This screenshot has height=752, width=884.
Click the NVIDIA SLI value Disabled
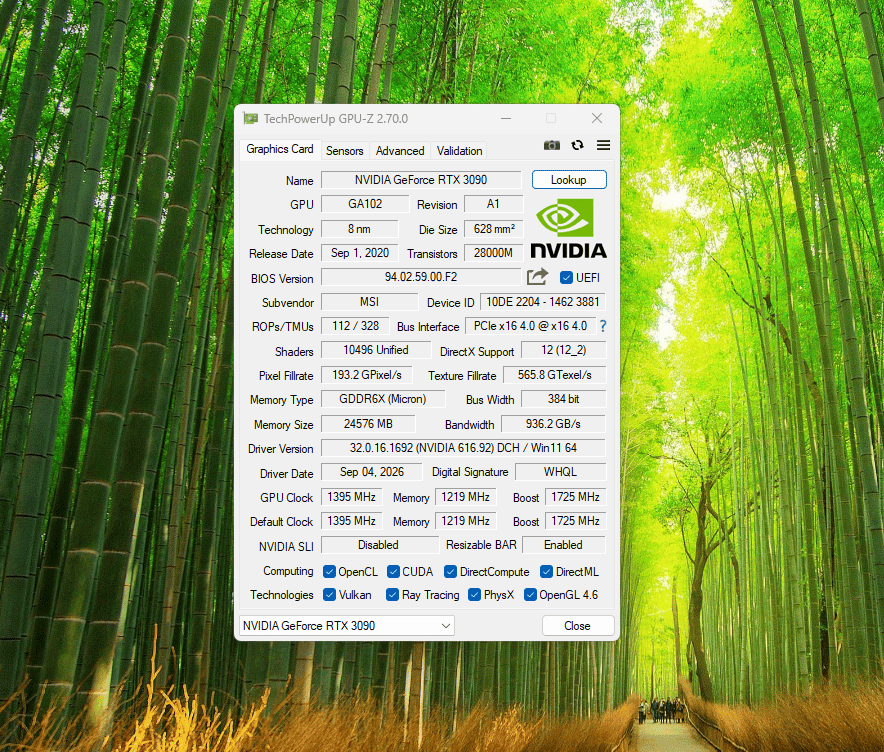point(379,545)
